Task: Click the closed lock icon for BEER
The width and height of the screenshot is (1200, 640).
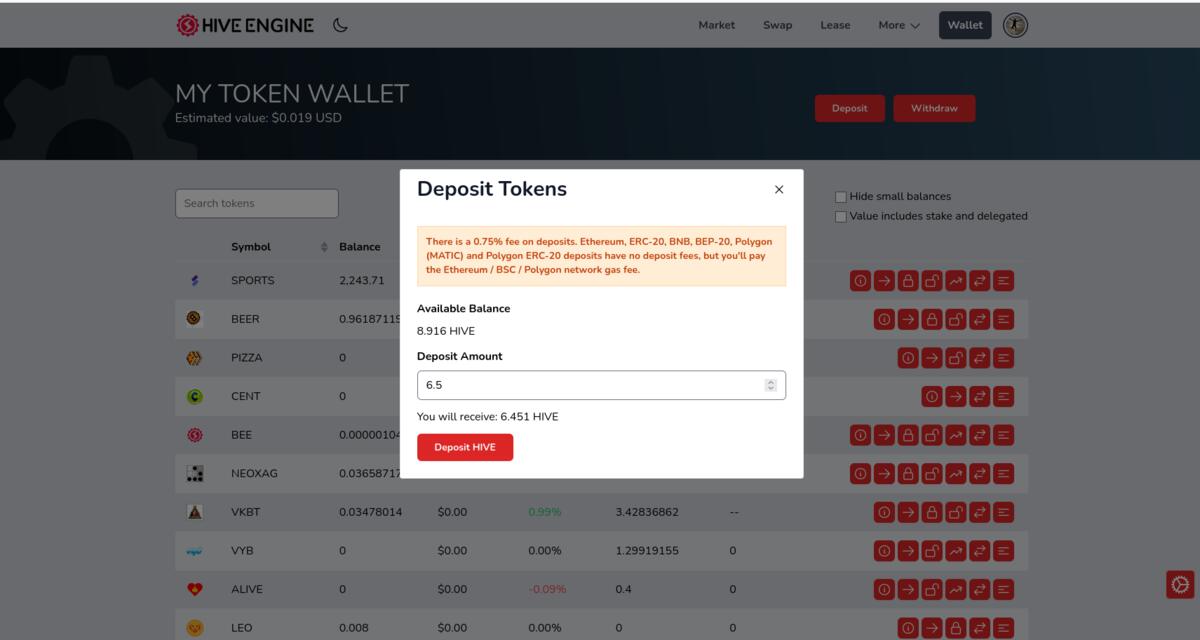Action: click(x=932, y=320)
